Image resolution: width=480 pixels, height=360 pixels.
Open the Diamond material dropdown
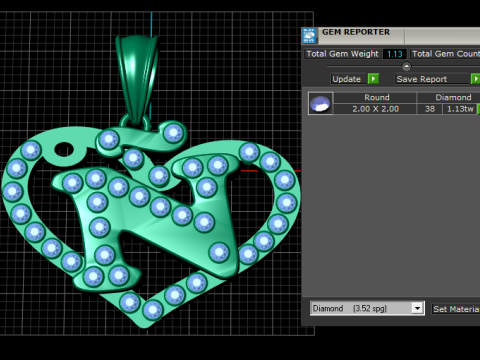click(417, 308)
